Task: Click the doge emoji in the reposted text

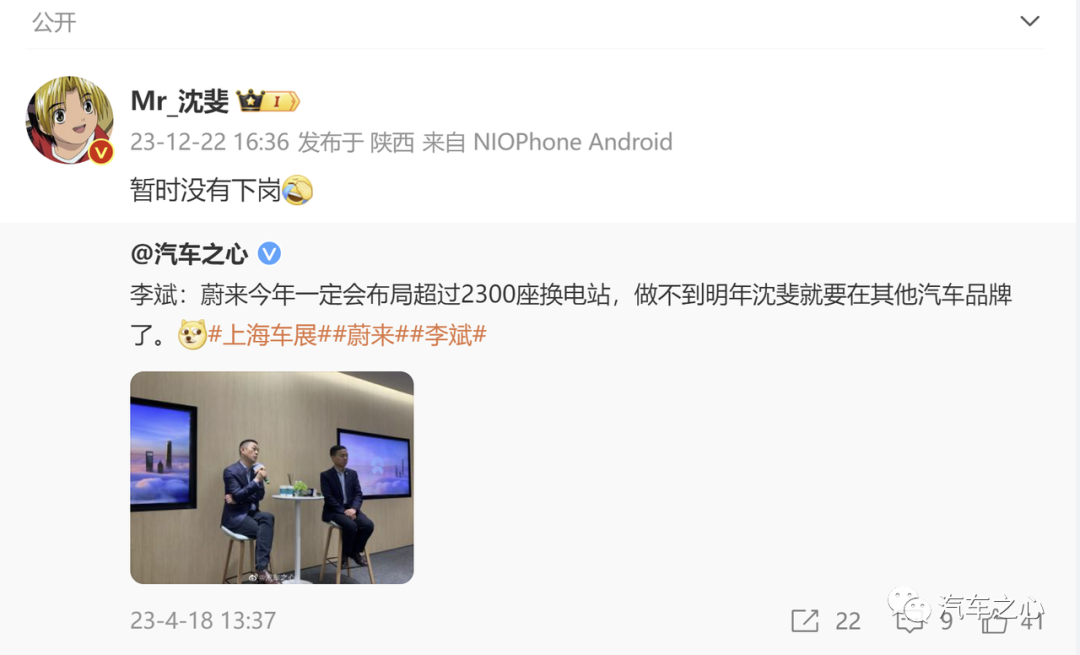Action: point(192,335)
